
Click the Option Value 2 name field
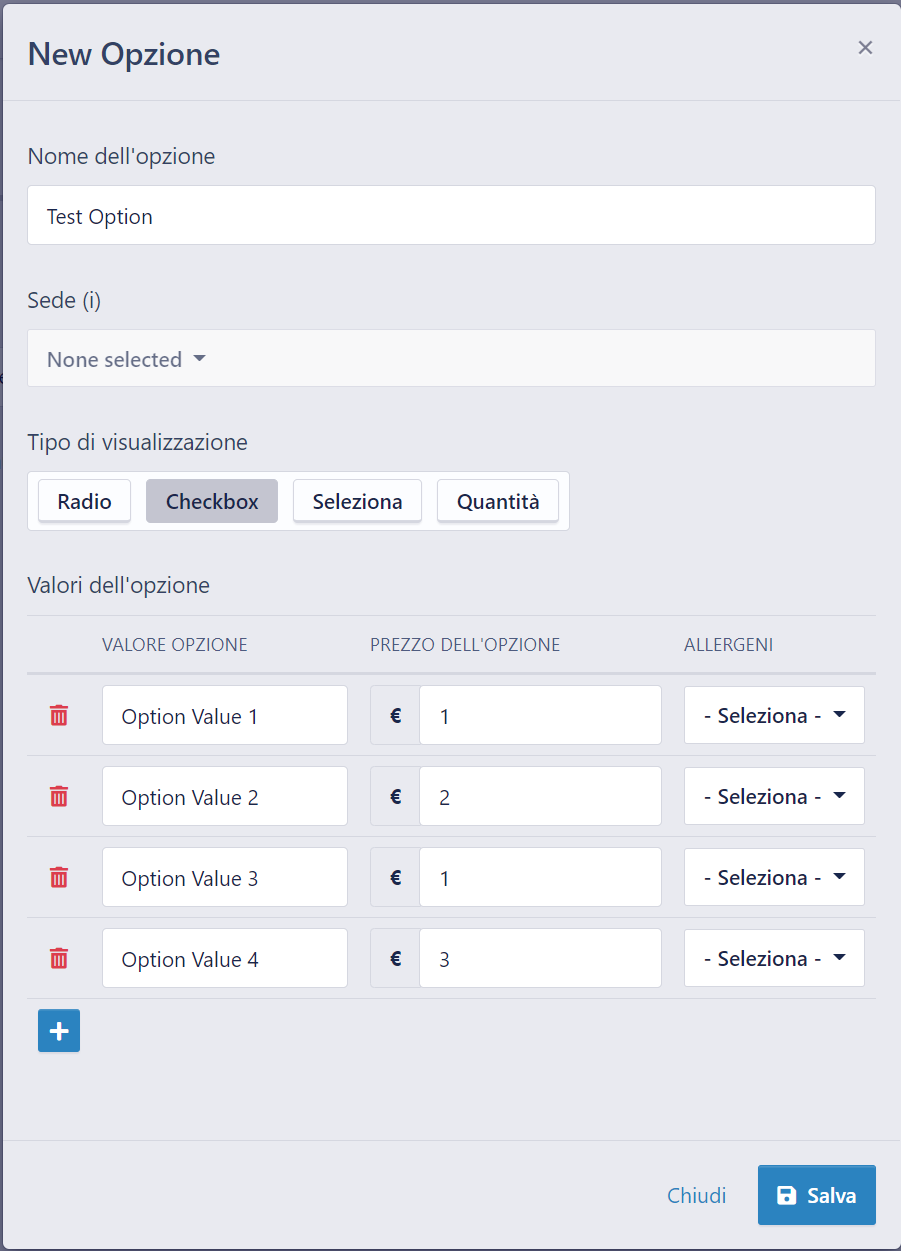pyautogui.click(x=225, y=796)
